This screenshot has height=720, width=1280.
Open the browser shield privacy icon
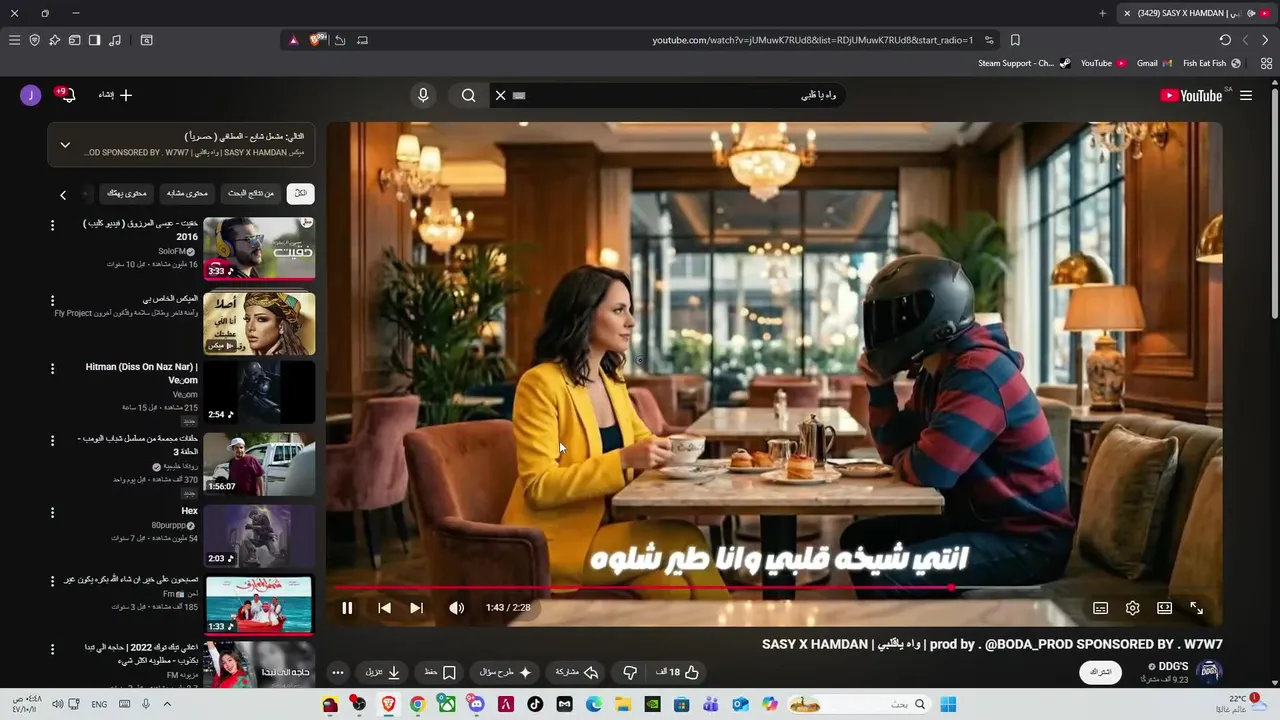[34, 40]
